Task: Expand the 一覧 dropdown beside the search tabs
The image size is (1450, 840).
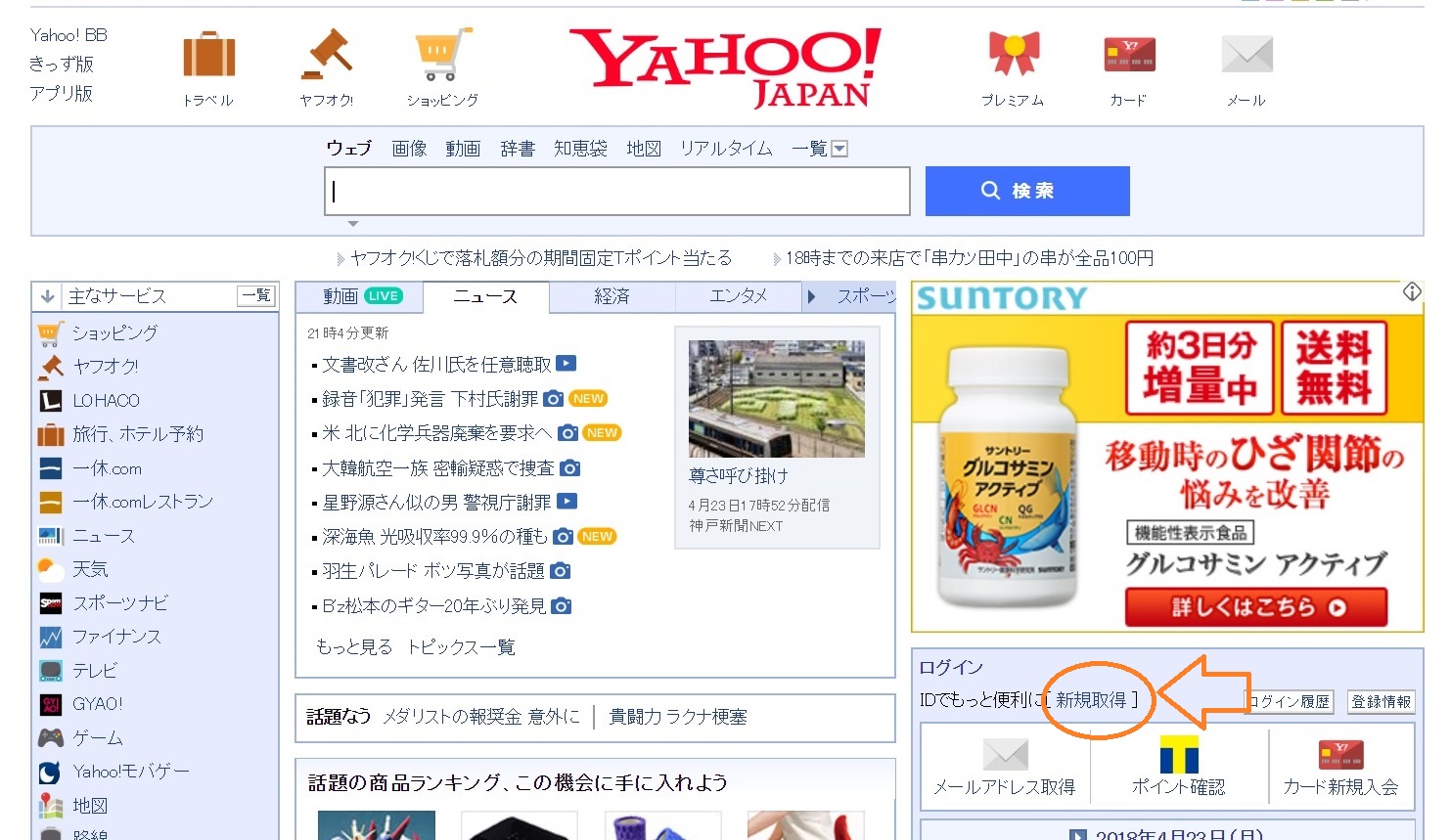Action: pyautogui.click(x=839, y=150)
